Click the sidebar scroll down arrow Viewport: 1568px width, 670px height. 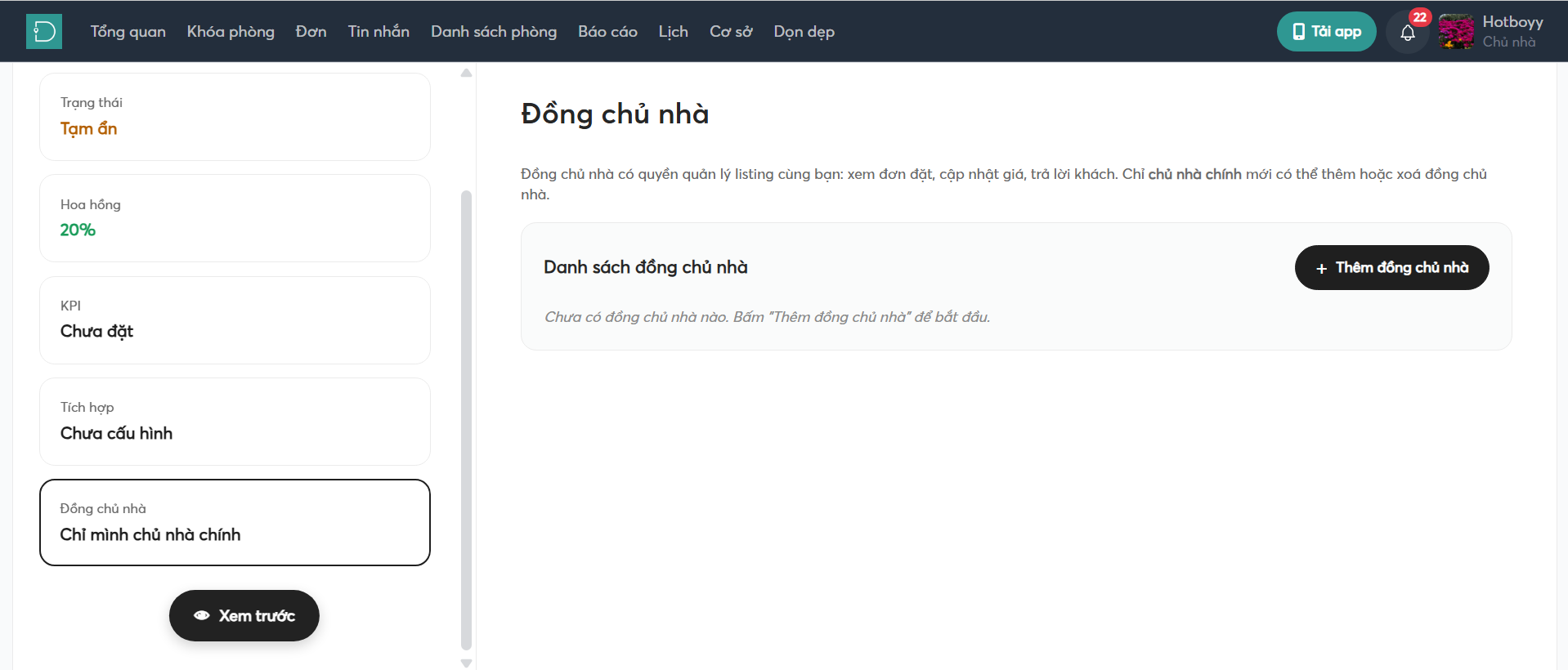pyautogui.click(x=466, y=663)
